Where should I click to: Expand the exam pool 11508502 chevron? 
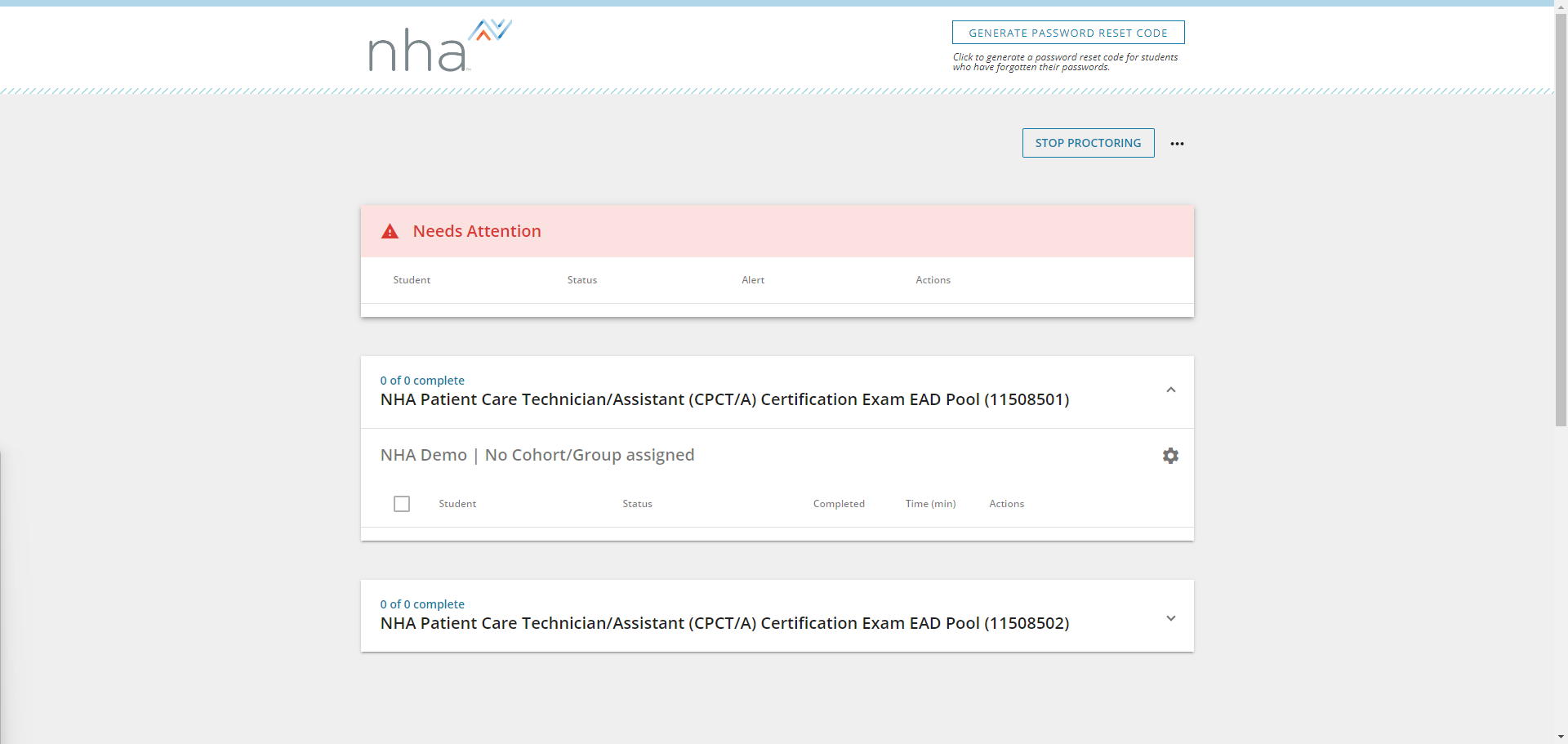point(1171,618)
